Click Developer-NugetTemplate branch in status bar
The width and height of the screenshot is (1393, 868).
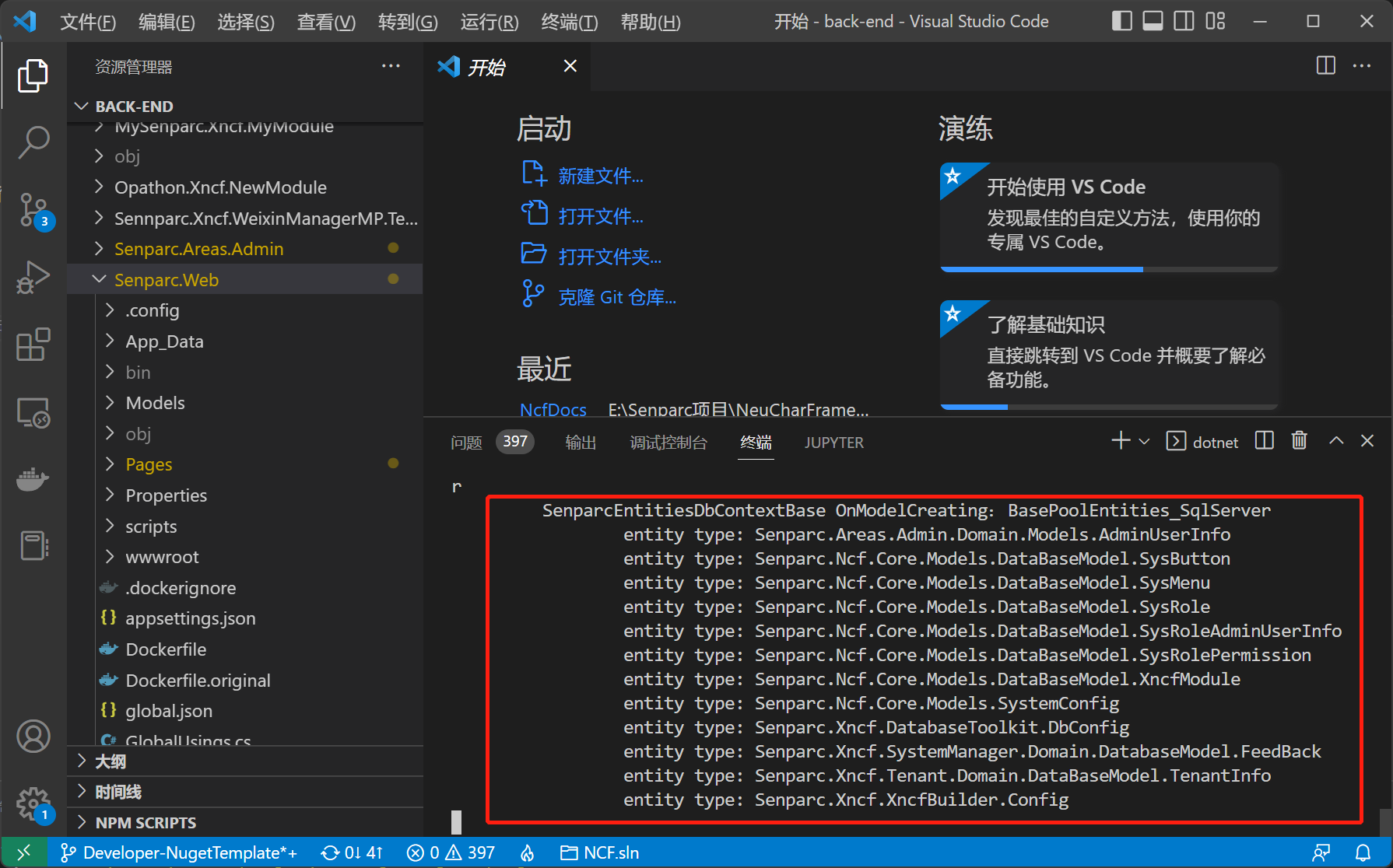178,852
